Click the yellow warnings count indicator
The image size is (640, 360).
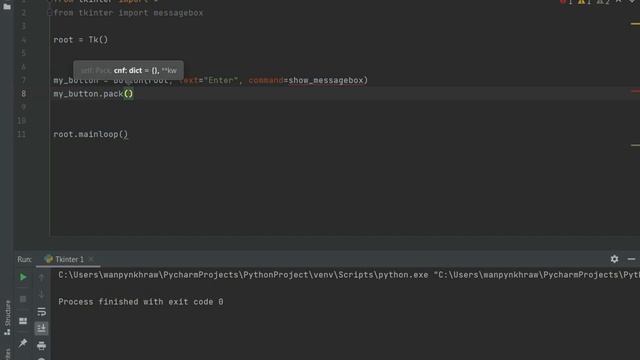coord(584,2)
